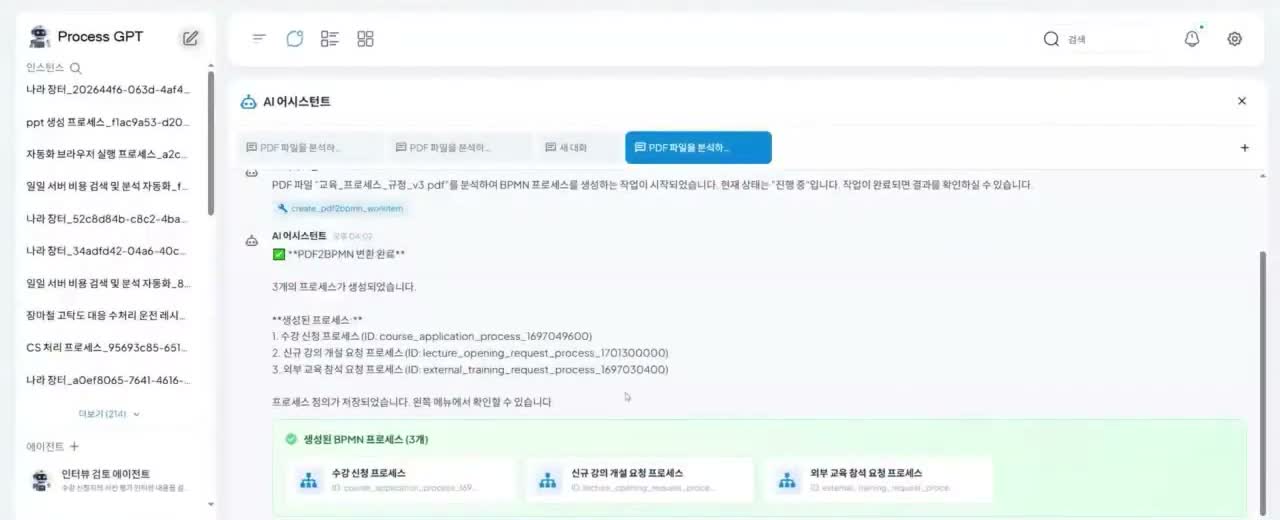1280x520 pixels.
Task: Open instance ppt 생성 프로세스_f1ac9a53
Action: tap(108, 122)
